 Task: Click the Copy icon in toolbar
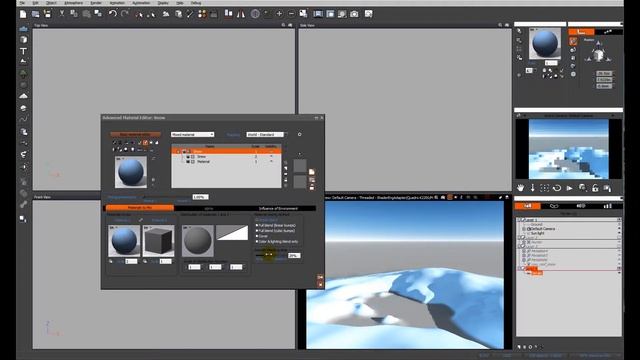74,14
